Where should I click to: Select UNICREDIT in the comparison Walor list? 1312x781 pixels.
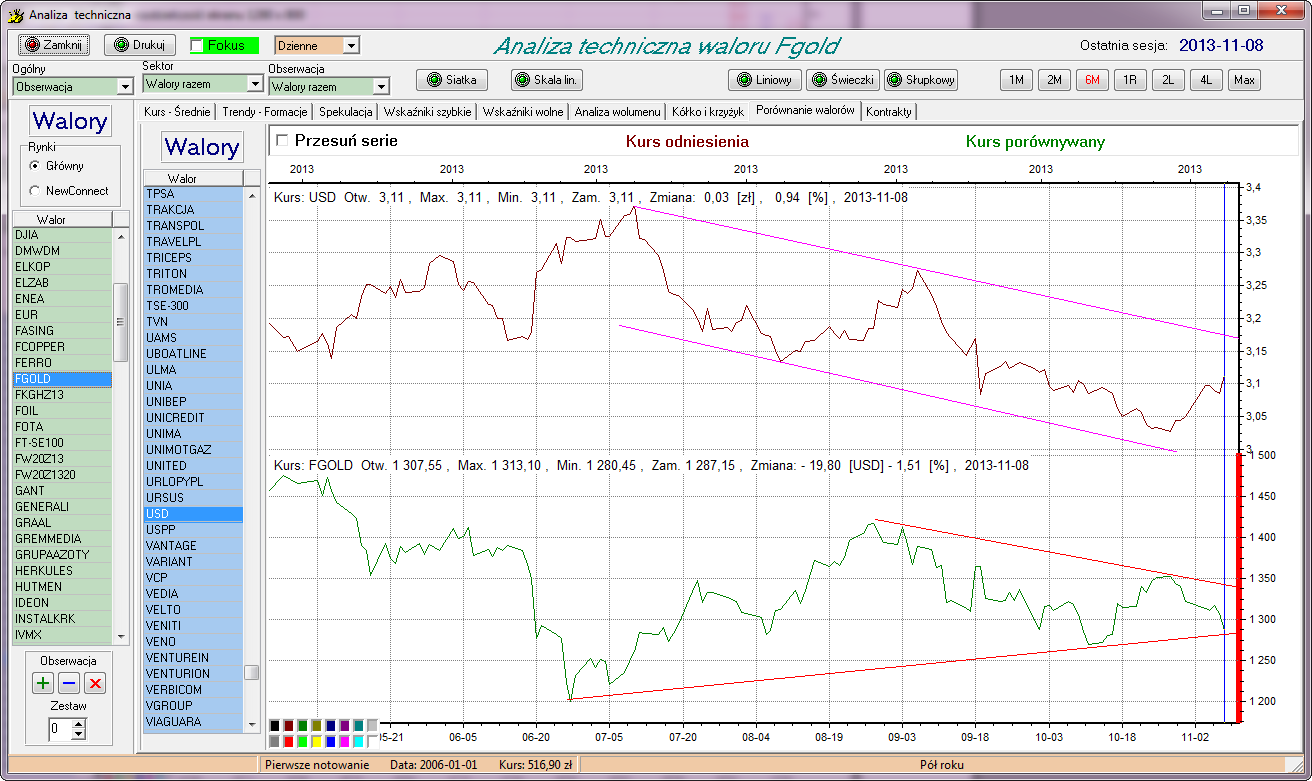pyautogui.click(x=193, y=418)
